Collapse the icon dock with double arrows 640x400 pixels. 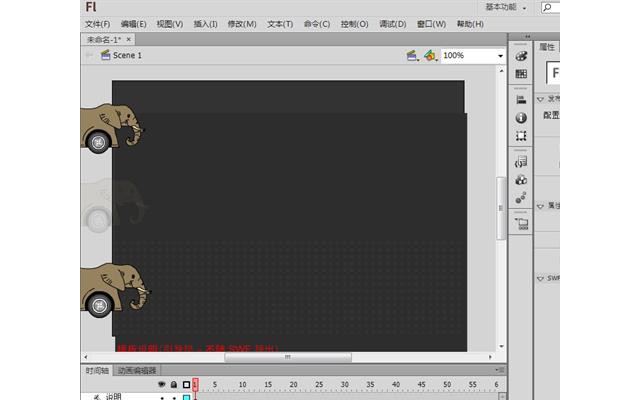527,37
